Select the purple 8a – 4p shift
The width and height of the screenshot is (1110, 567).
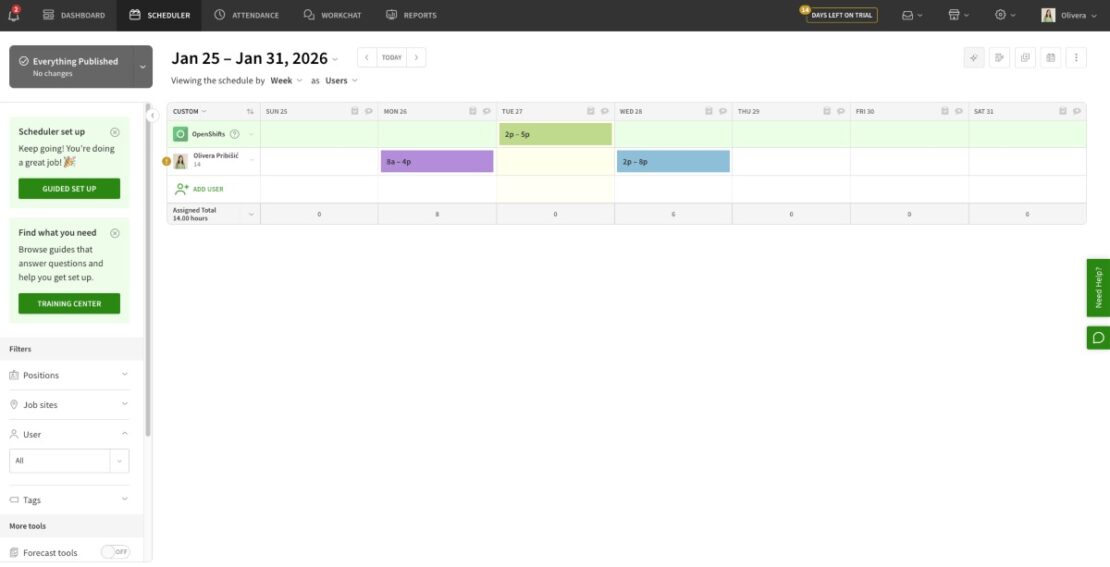pos(437,161)
